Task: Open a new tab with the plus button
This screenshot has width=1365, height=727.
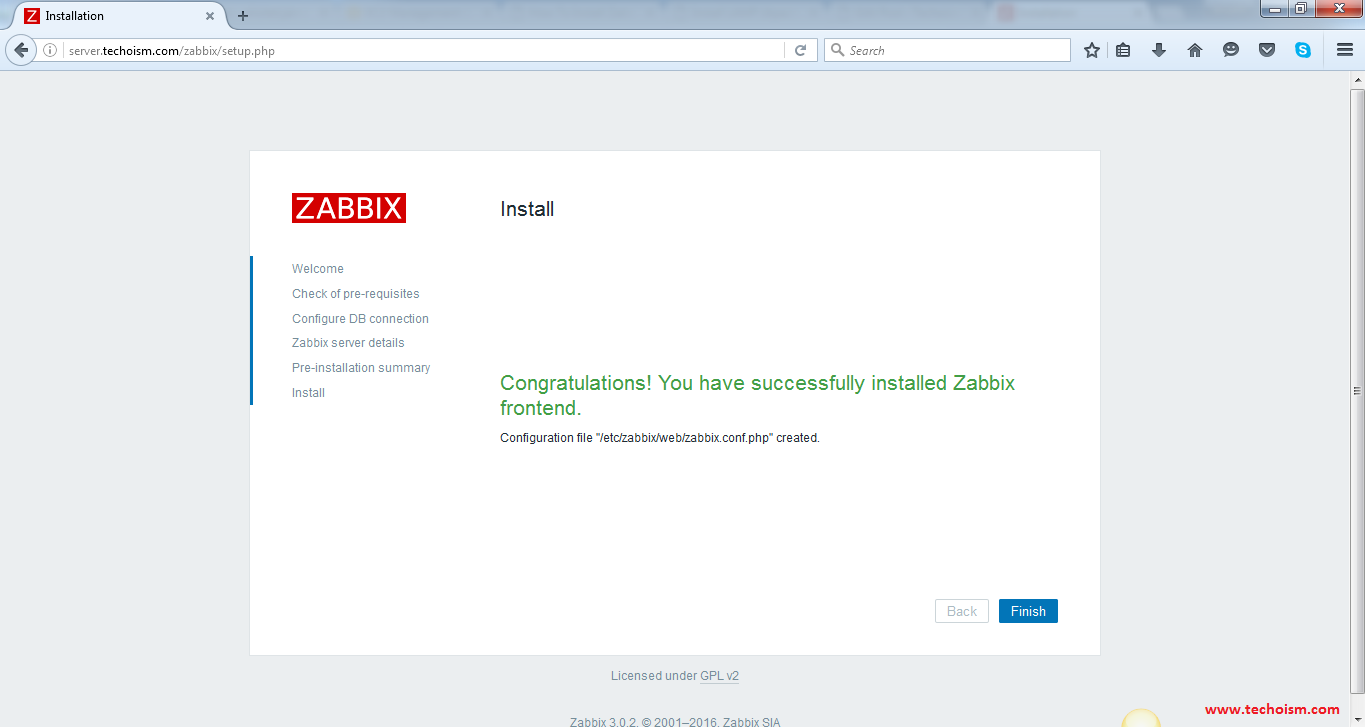Action: (x=243, y=16)
